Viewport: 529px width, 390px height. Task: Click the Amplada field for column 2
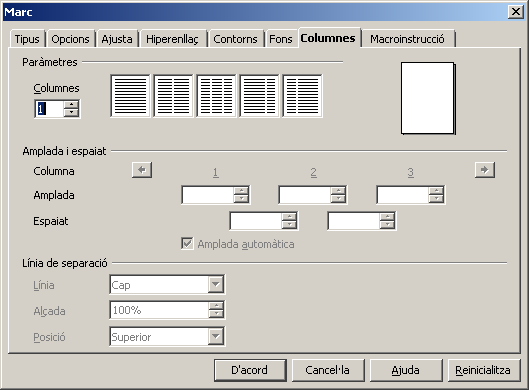(305, 195)
